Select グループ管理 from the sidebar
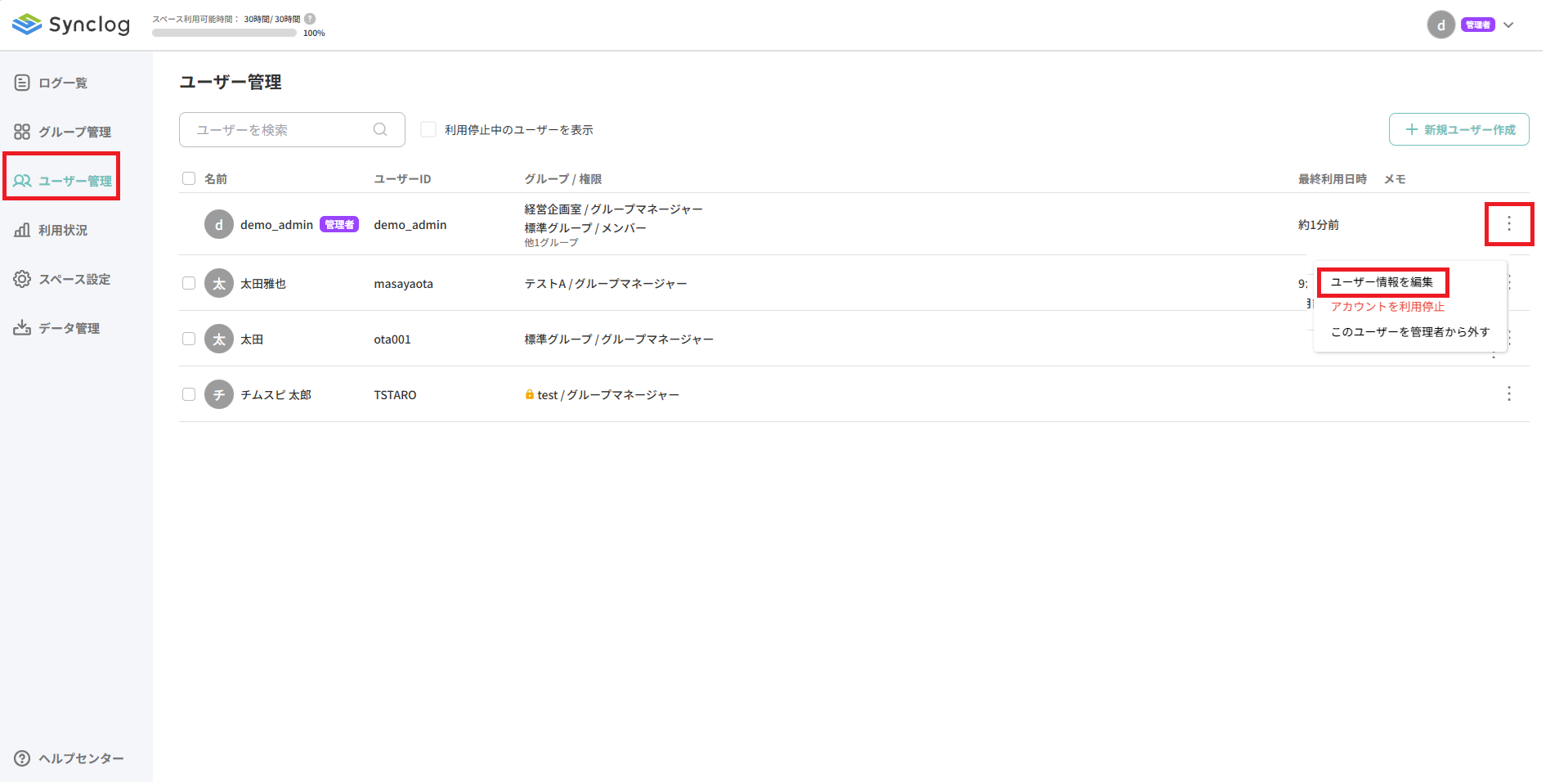The height and width of the screenshot is (782, 1568). click(x=73, y=131)
